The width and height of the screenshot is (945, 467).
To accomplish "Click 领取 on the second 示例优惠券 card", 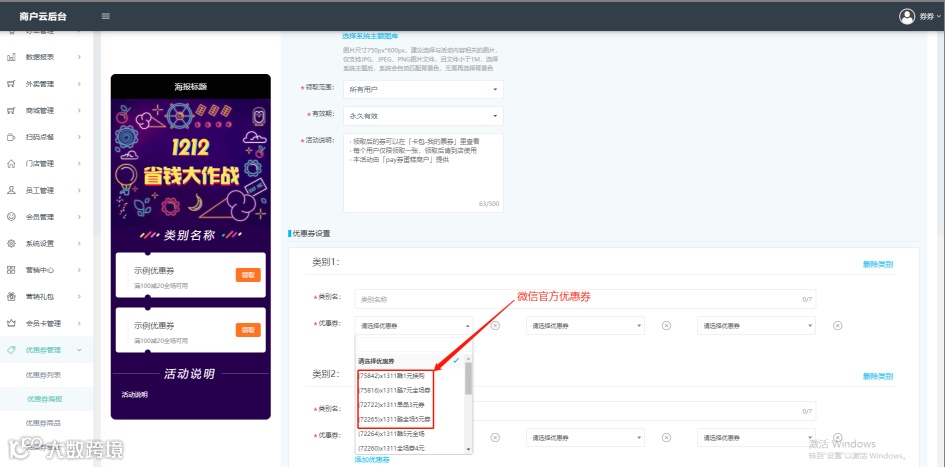I will pyautogui.click(x=248, y=330).
